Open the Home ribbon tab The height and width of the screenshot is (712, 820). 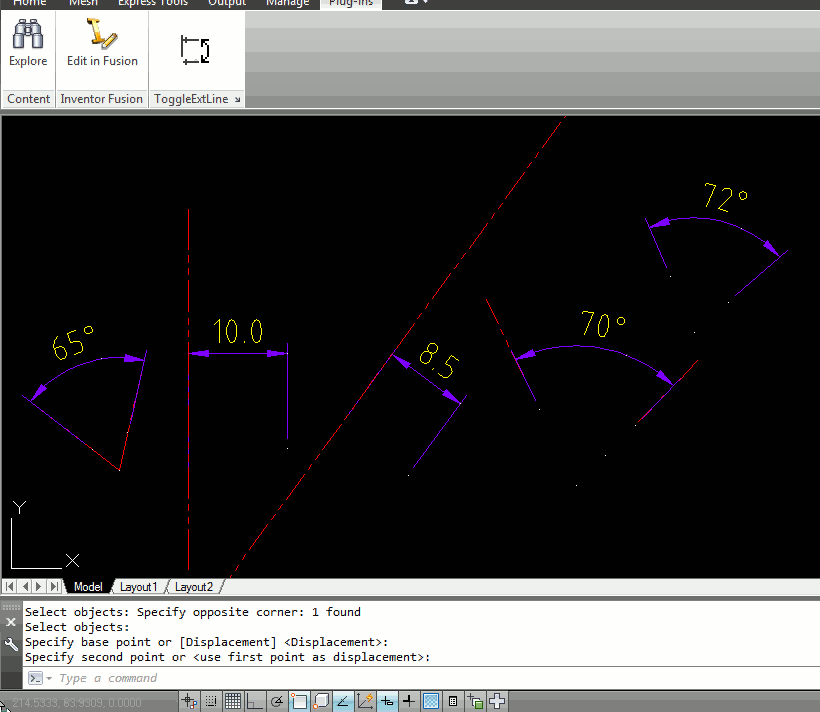pos(29,3)
